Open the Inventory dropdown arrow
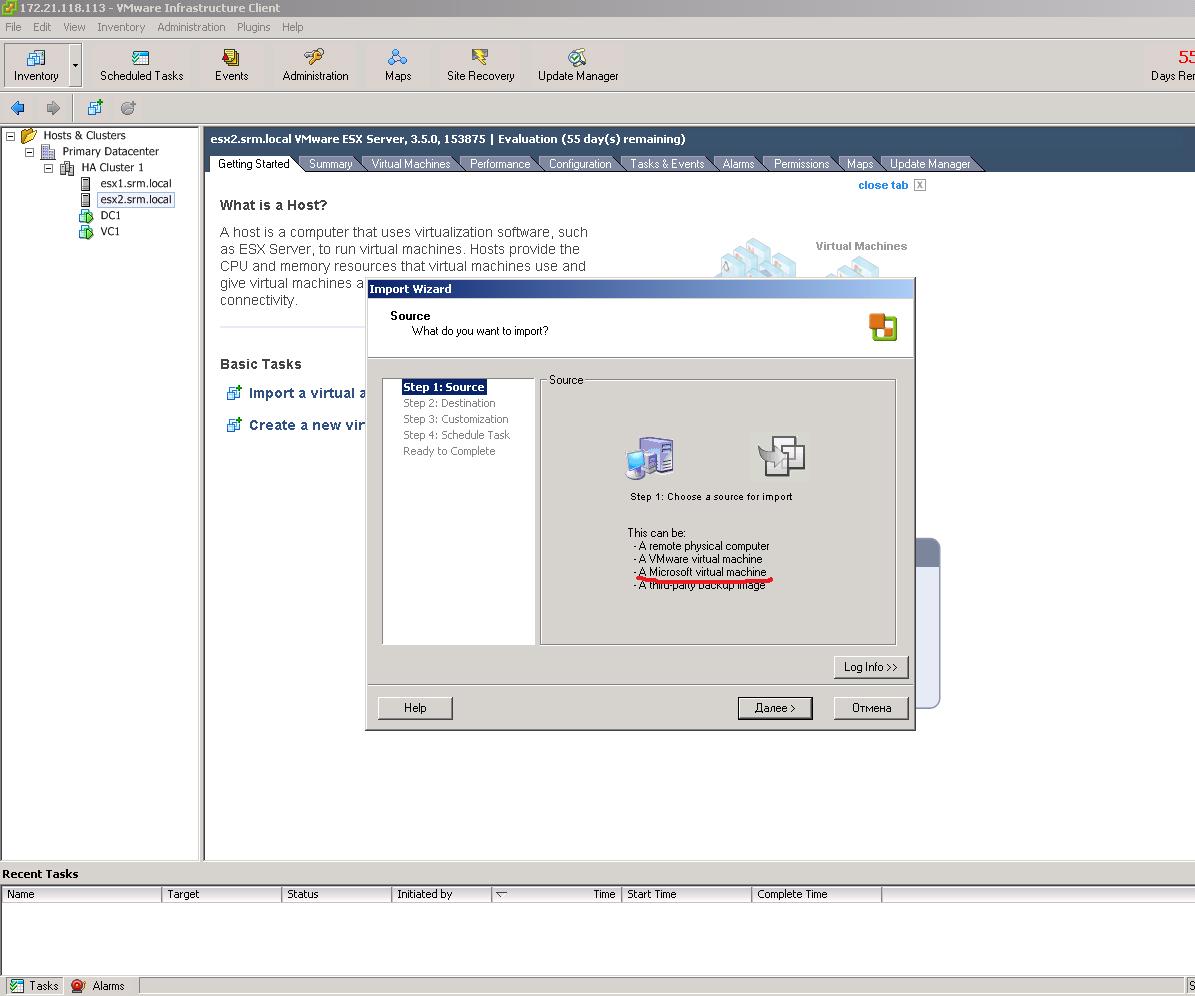This screenshot has width=1195, height=996. click(75, 65)
